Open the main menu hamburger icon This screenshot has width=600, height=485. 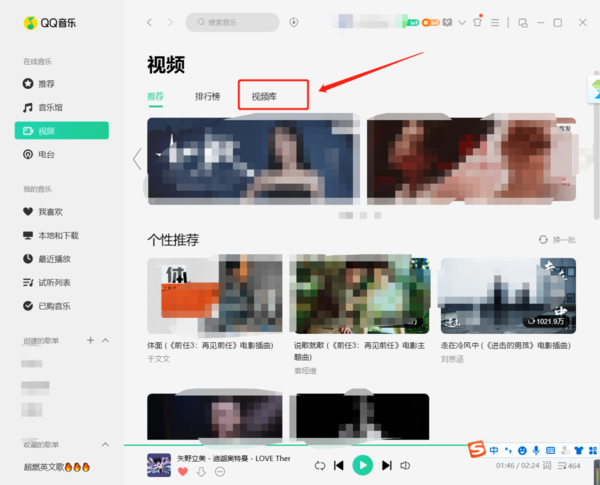[496, 22]
